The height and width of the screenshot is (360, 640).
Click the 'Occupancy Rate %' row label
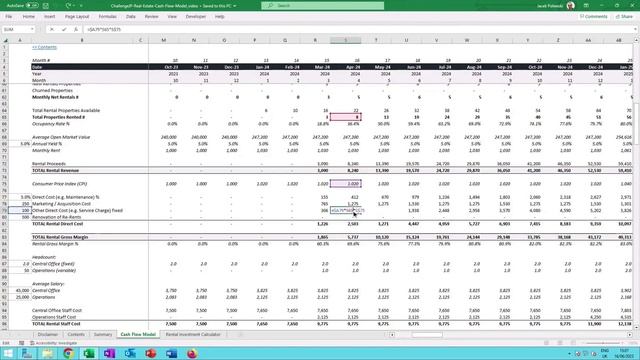51,124
